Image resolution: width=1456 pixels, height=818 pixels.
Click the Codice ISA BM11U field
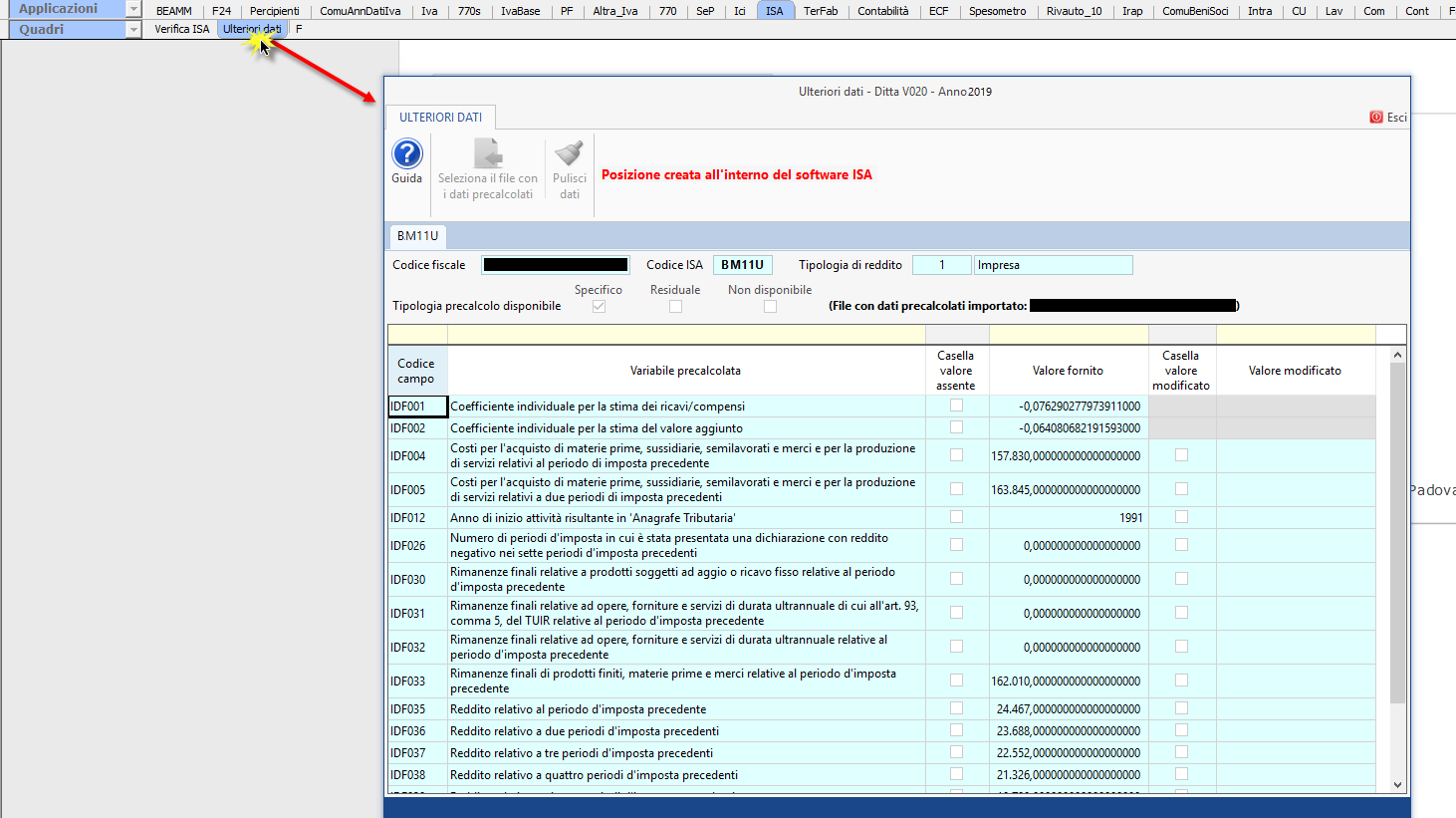pyautogui.click(x=742, y=265)
